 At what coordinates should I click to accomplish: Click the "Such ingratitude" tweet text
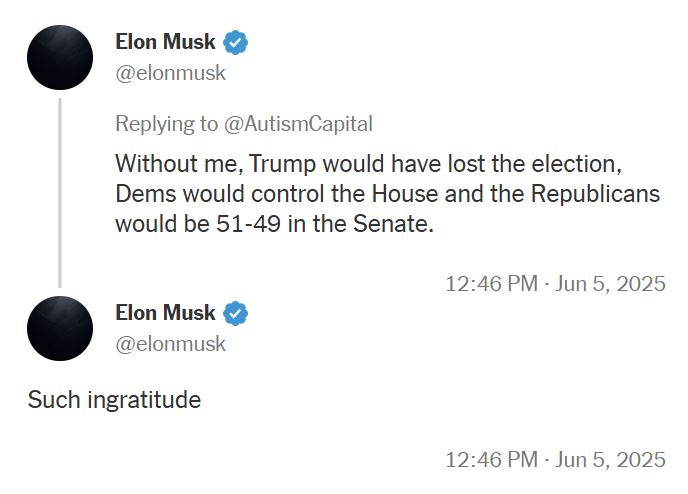click(114, 400)
